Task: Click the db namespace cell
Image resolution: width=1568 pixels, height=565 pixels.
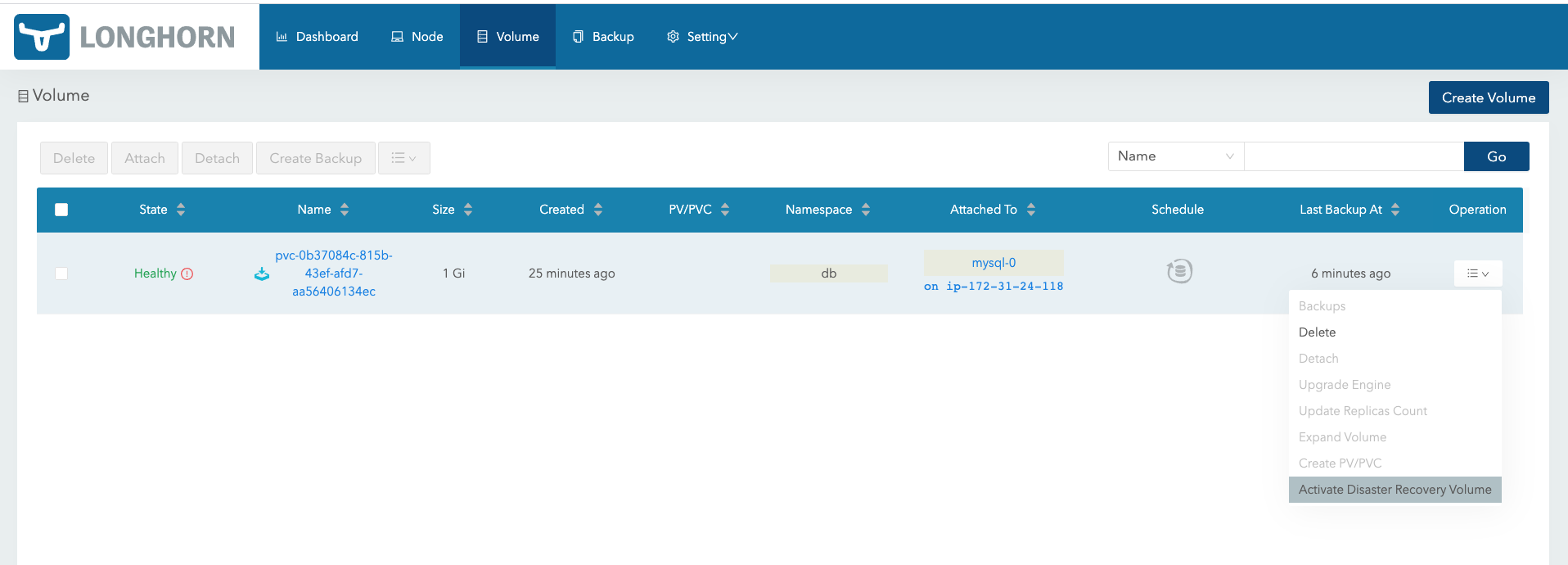Action: point(829,273)
